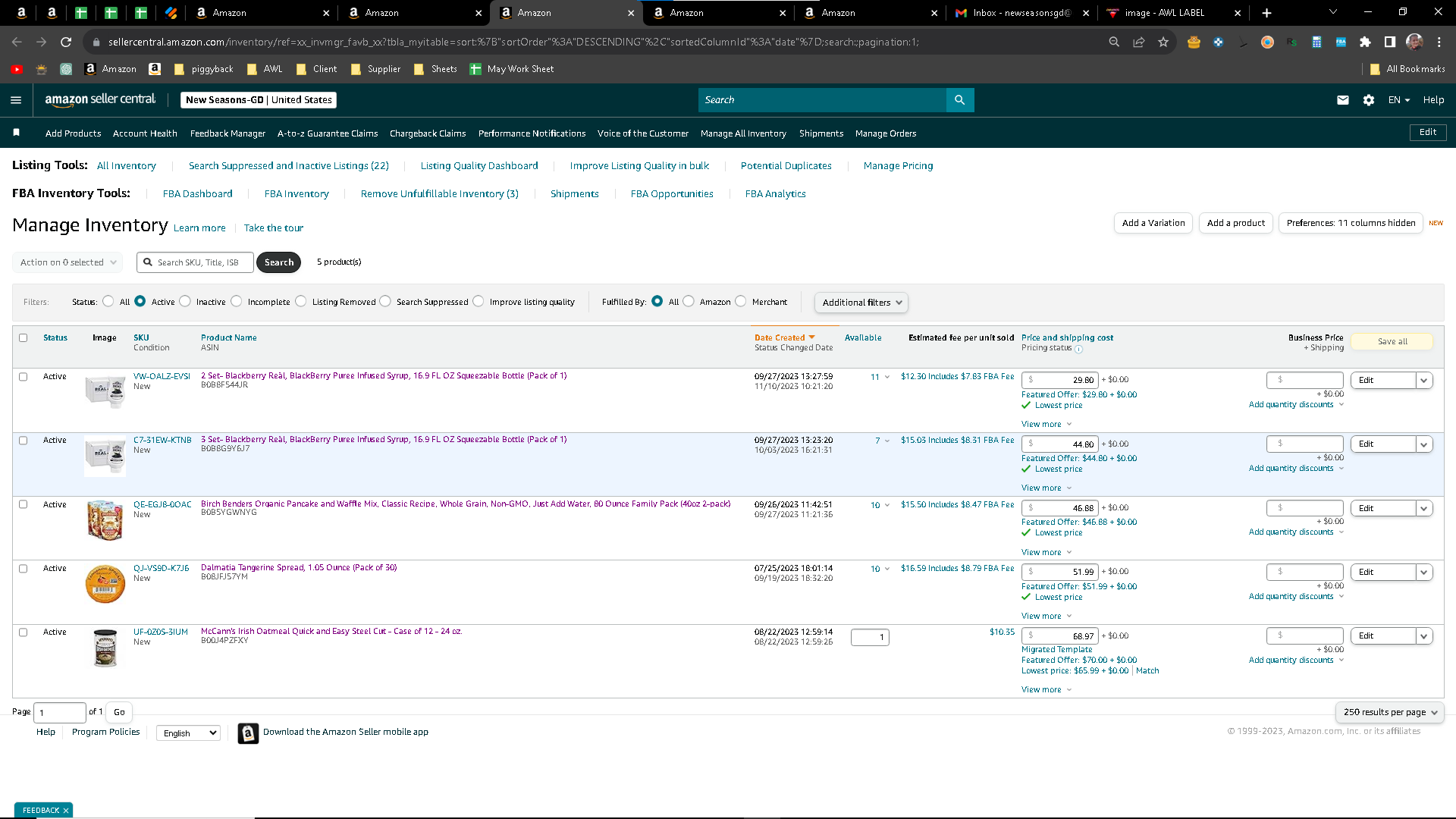This screenshot has height=819, width=1456.
Task: Select the Inactive status filter
Action: [x=185, y=301]
